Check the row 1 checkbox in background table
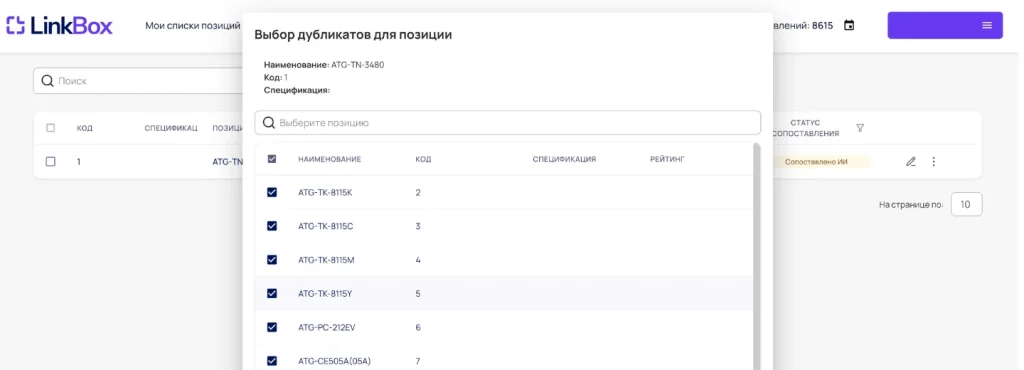The image size is (1024, 370). (x=50, y=162)
